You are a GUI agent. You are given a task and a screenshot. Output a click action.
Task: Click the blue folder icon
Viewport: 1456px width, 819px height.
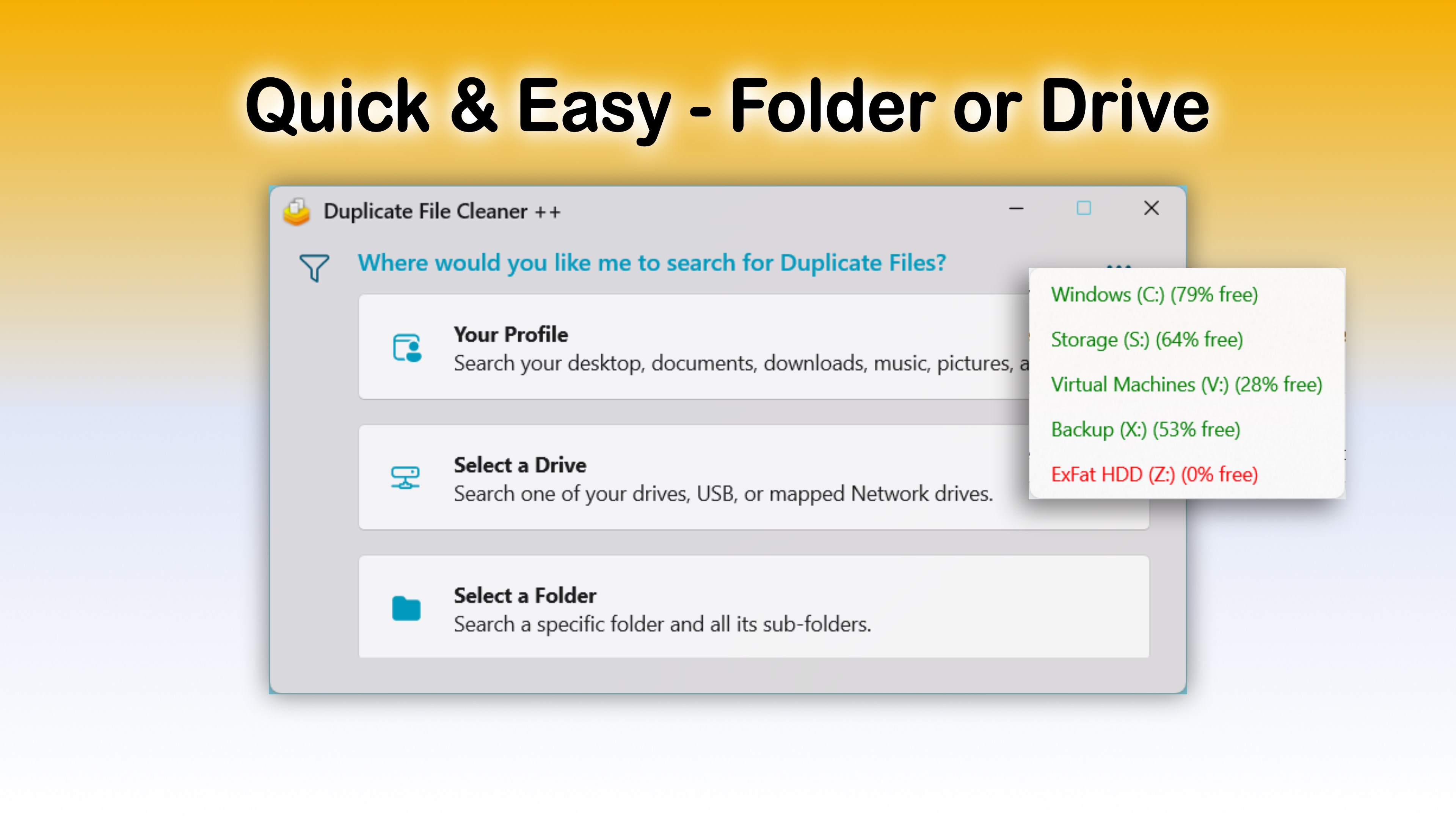click(406, 609)
